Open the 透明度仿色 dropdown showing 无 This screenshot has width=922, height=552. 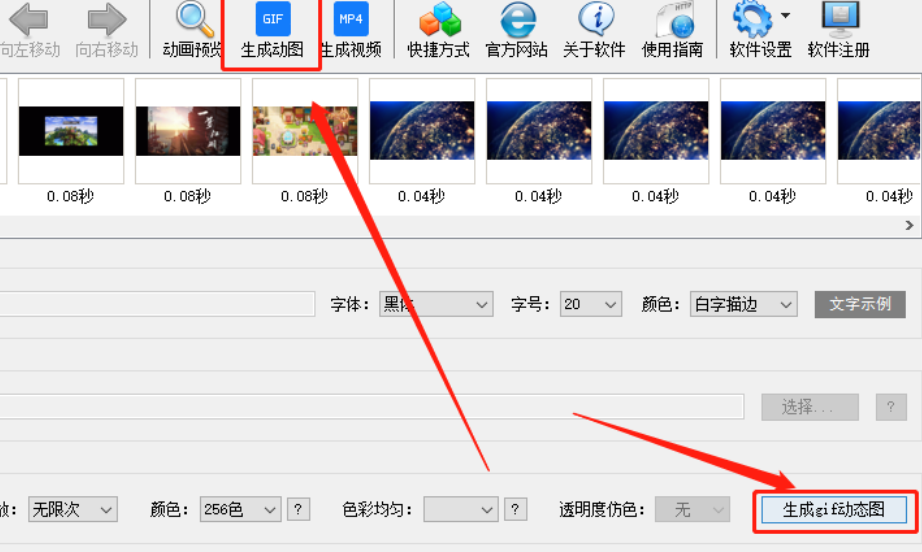[x=693, y=509]
